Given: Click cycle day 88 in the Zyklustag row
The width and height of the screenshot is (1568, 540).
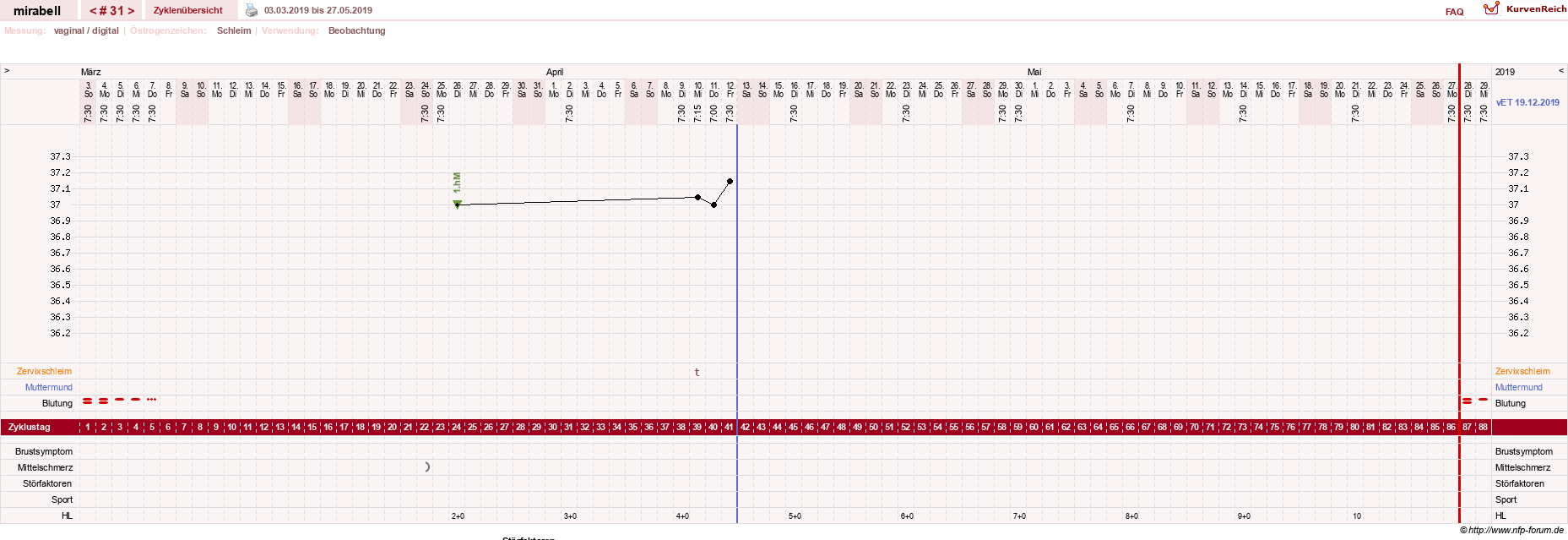Looking at the screenshot, I should tap(1483, 427).
